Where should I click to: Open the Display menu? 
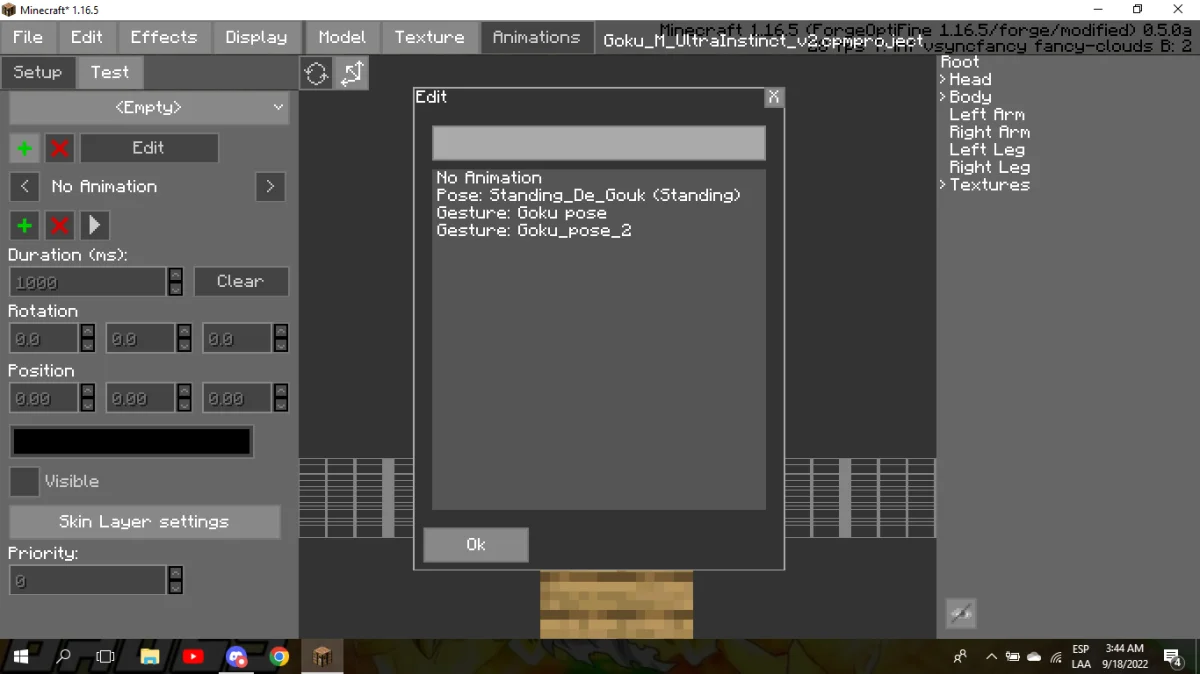click(256, 38)
